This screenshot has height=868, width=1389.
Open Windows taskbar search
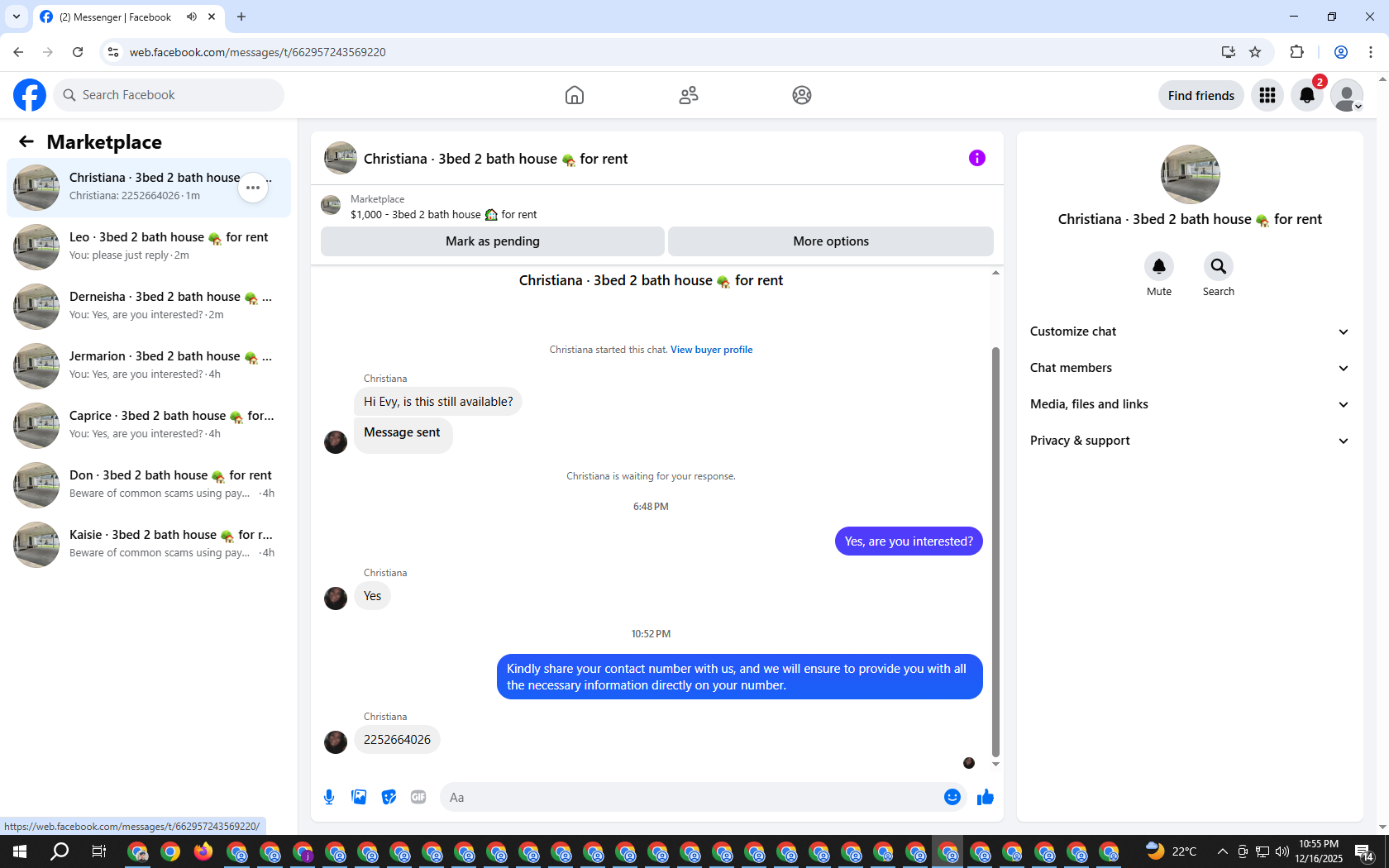coord(60,851)
